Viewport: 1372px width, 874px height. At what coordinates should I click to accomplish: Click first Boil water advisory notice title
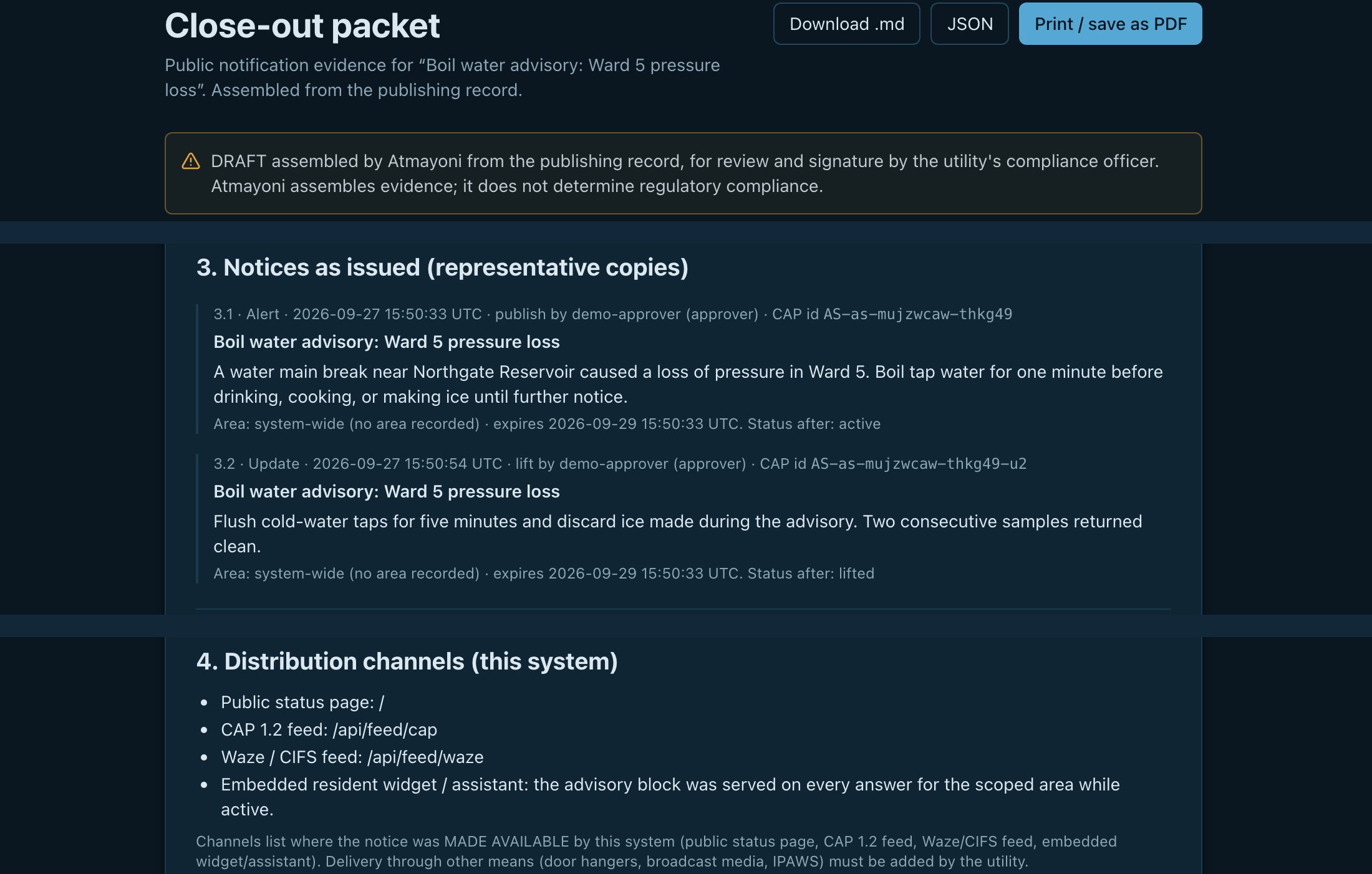387,342
